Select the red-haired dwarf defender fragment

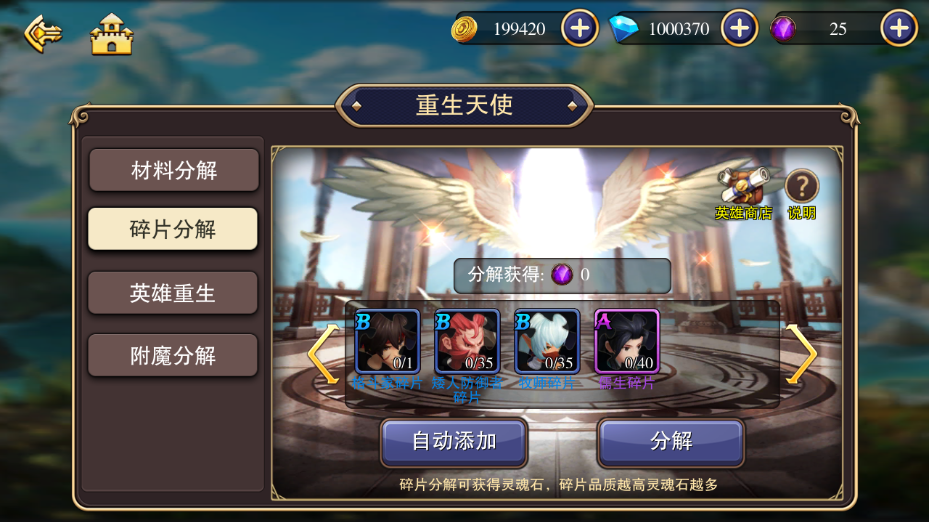coord(467,342)
